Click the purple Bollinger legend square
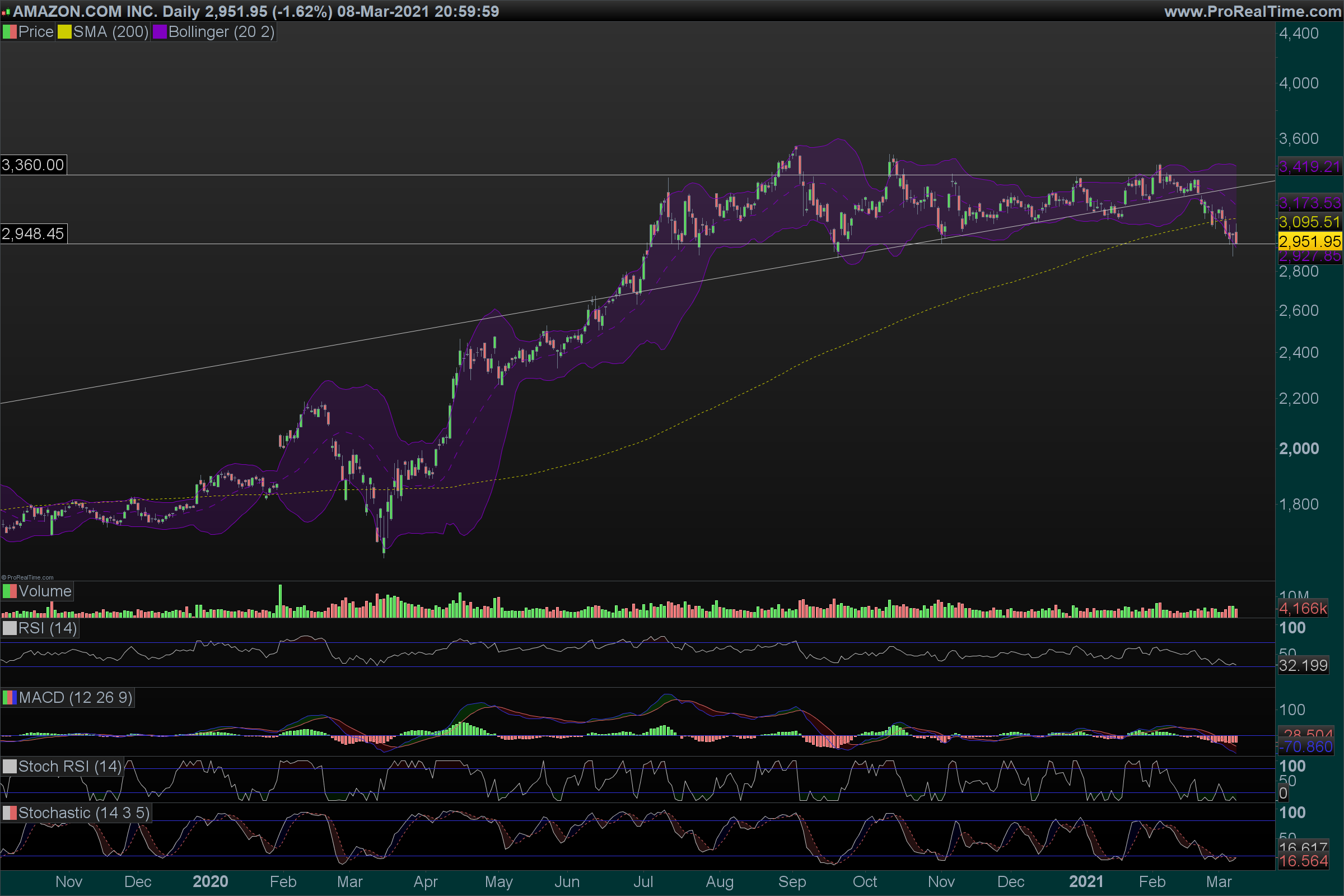This screenshot has width=1344, height=896. 160,32
